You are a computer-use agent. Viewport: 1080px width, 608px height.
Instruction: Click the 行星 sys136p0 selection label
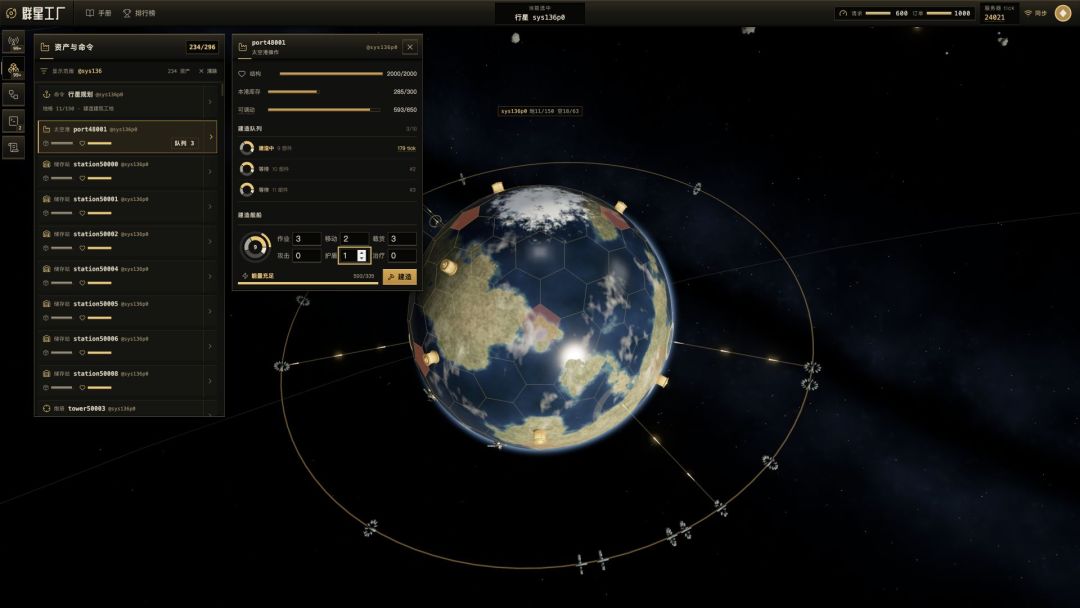tap(540, 17)
